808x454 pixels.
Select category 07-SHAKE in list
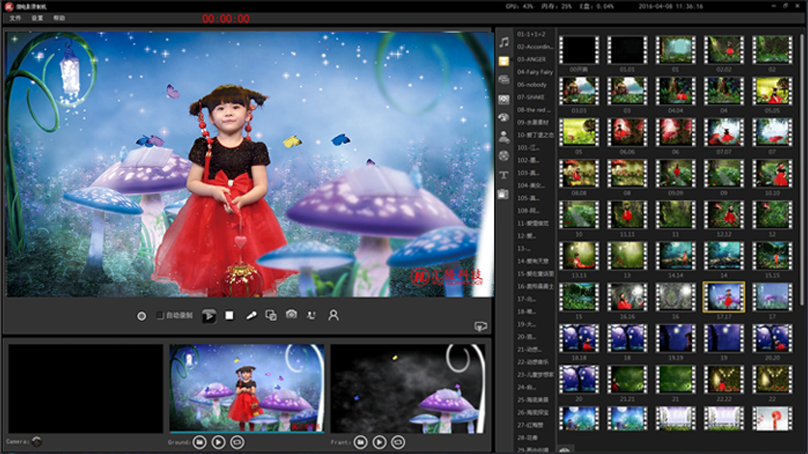531,97
